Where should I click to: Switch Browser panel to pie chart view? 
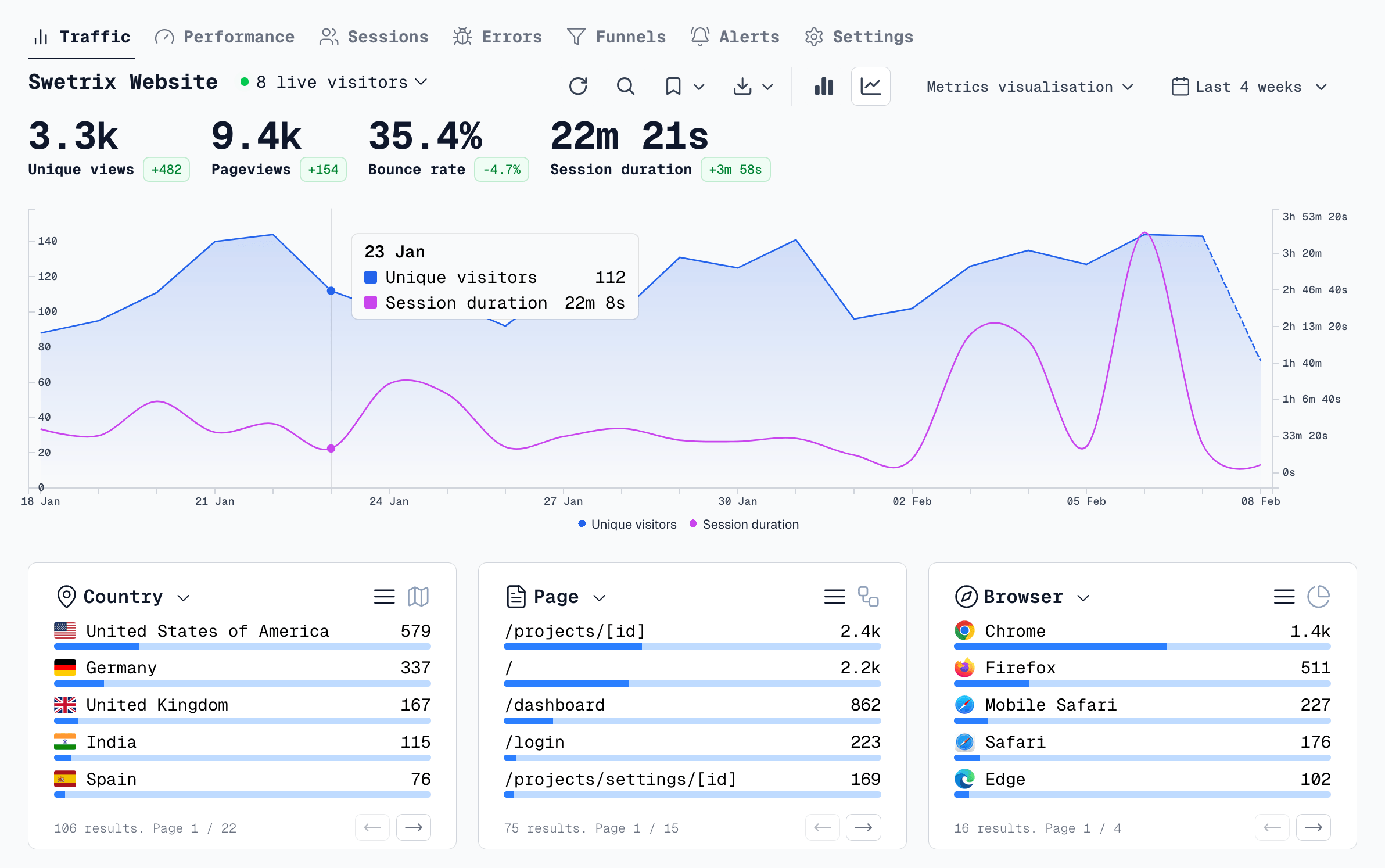[x=1319, y=596]
